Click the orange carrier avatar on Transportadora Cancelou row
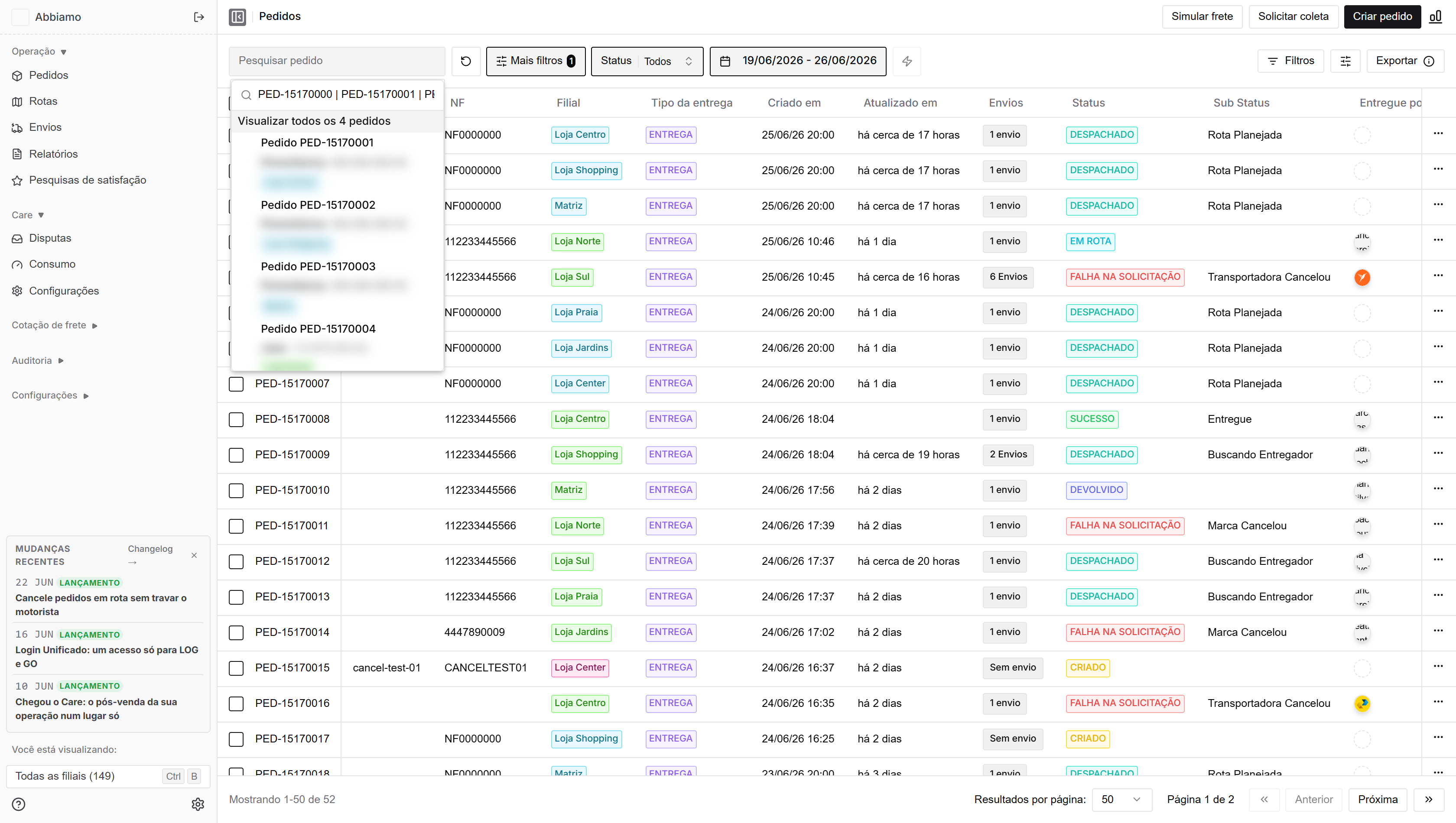This screenshot has height=823, width=1456. (x=1362, y=277)
